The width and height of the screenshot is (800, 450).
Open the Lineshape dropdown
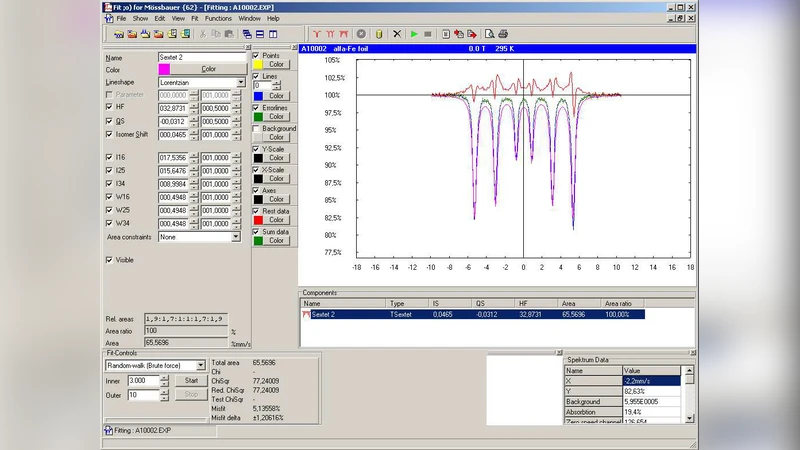point(241,82)
